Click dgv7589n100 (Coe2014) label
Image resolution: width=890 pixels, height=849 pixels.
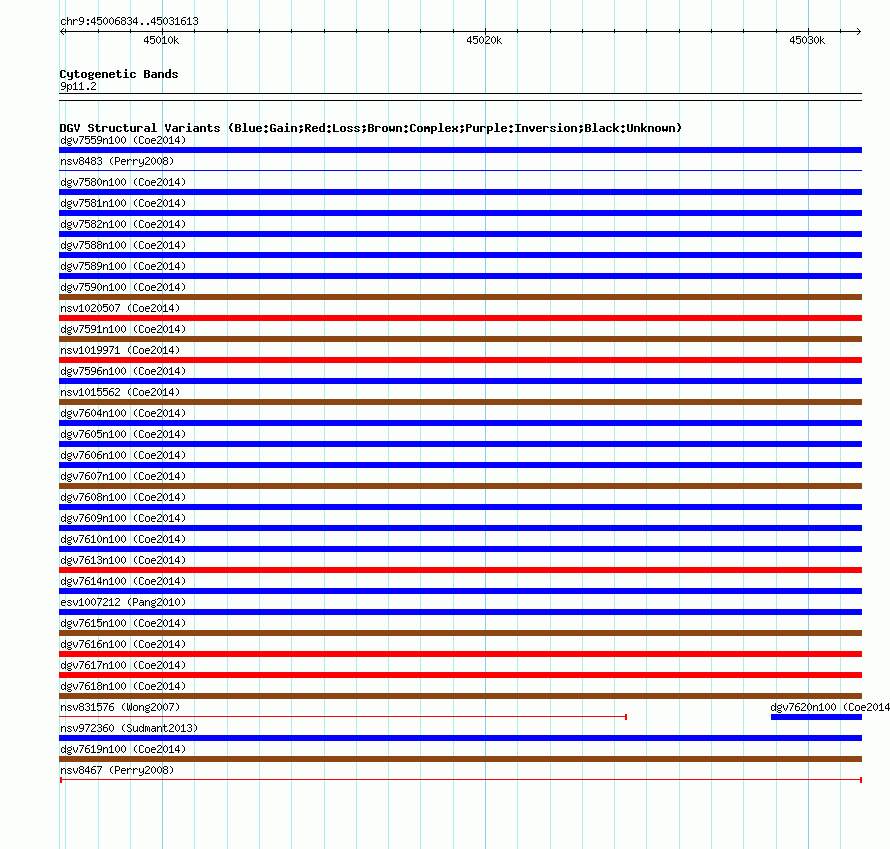click(x=123, y=266)
